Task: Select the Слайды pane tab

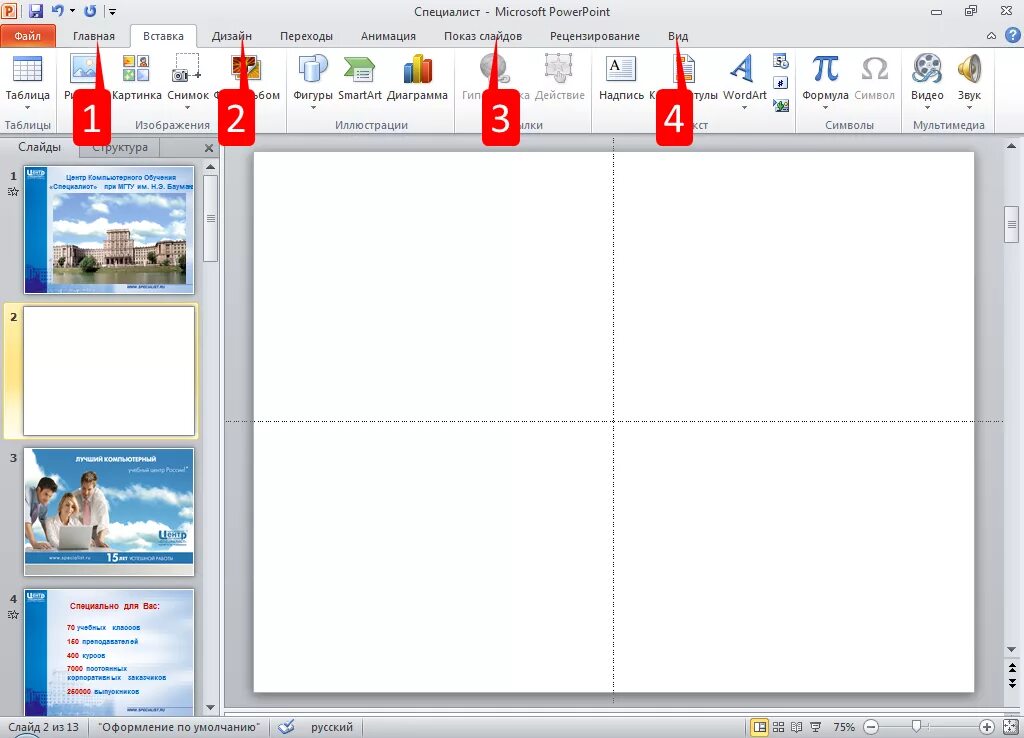Action: [39, 147]
